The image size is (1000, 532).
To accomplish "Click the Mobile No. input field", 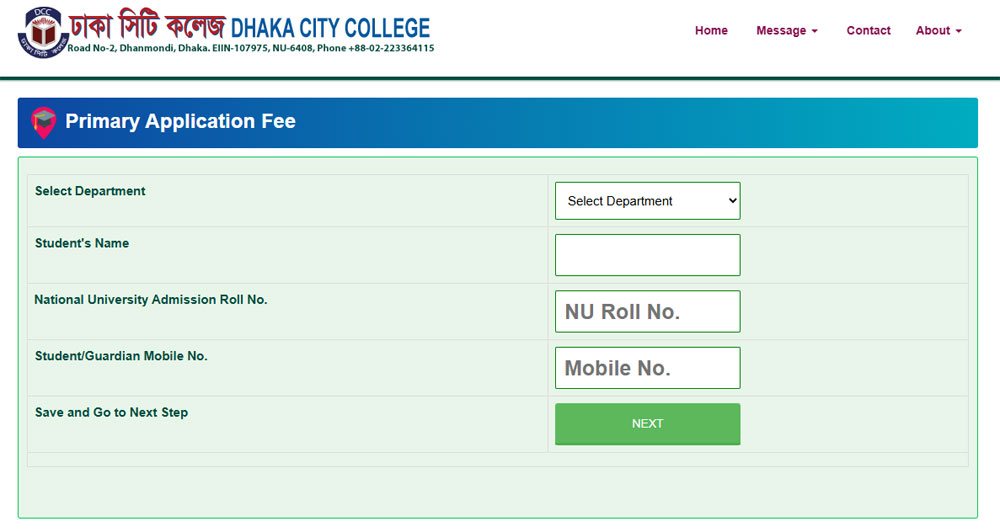I will point(647,368).
